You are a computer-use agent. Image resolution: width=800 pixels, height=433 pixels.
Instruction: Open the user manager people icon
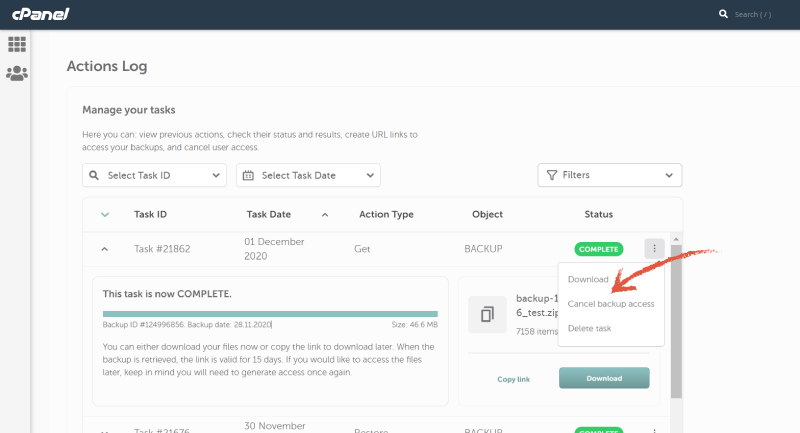pyautogui.click(x=17, y=73)
